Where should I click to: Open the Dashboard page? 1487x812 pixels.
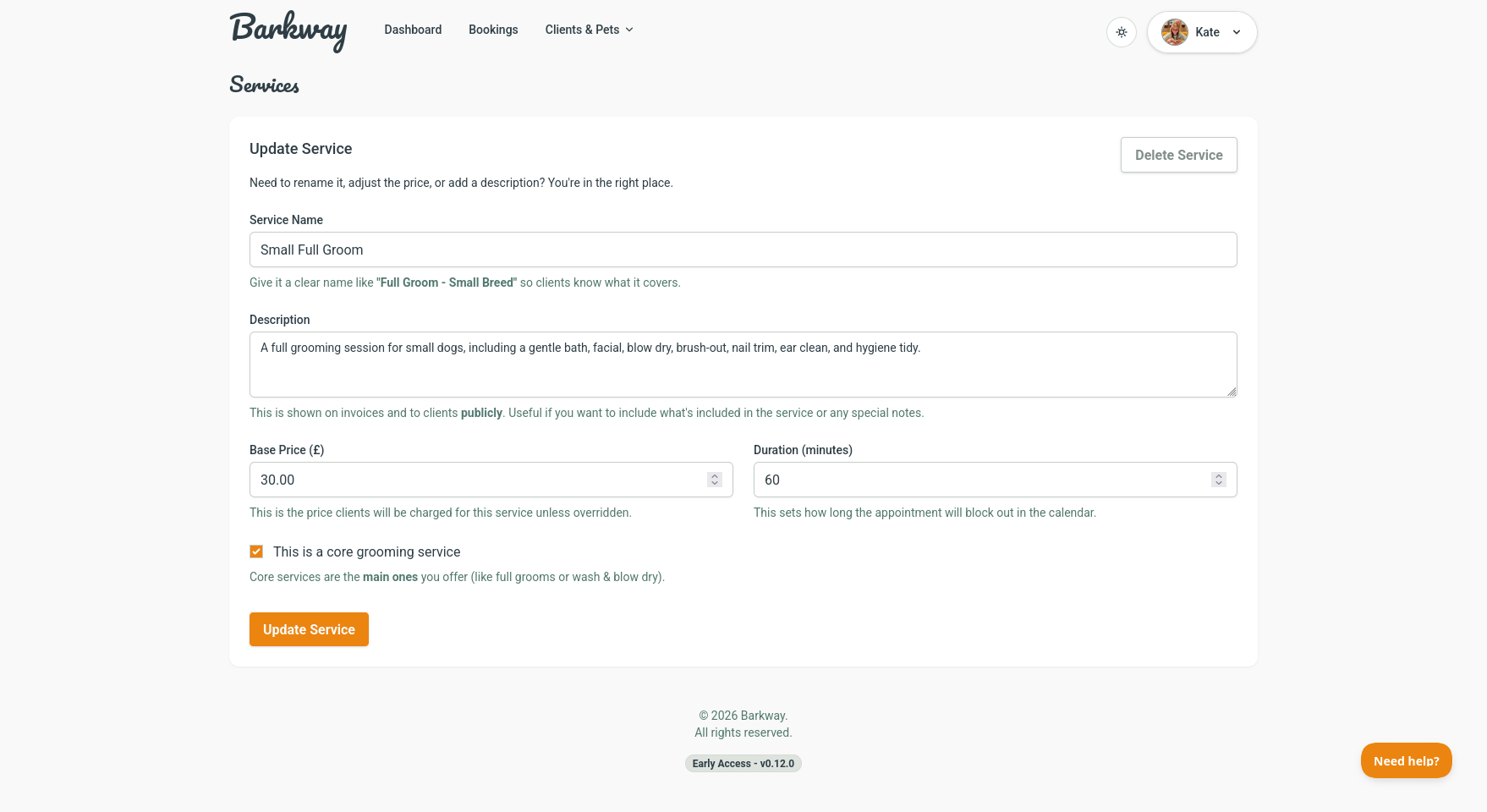coord(413,30)
